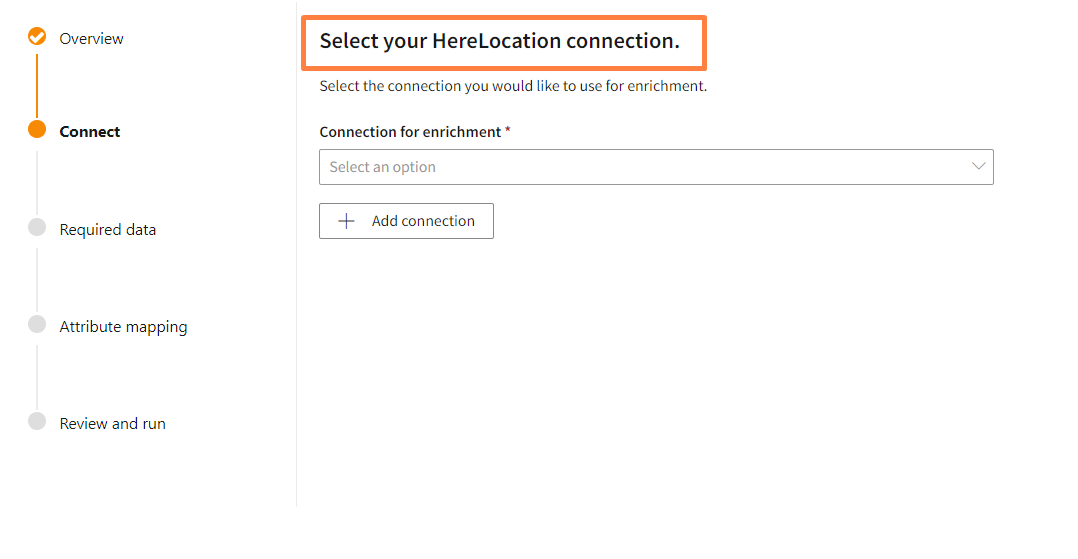Select the Connect step label
Screen dimensions: 1078x559
(90, 132)
